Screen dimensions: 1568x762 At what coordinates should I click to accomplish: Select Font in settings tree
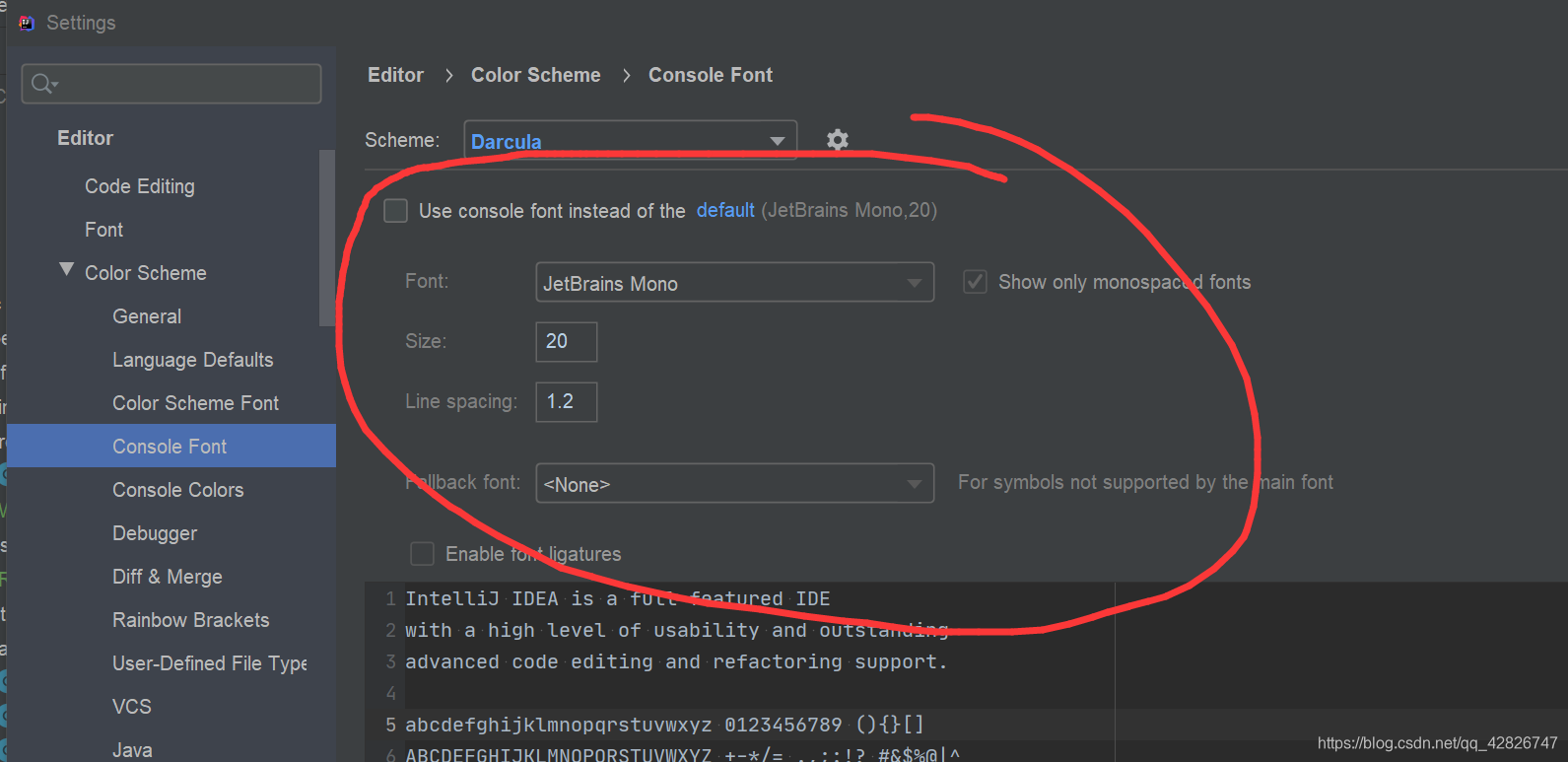click(x=103, y=230)
